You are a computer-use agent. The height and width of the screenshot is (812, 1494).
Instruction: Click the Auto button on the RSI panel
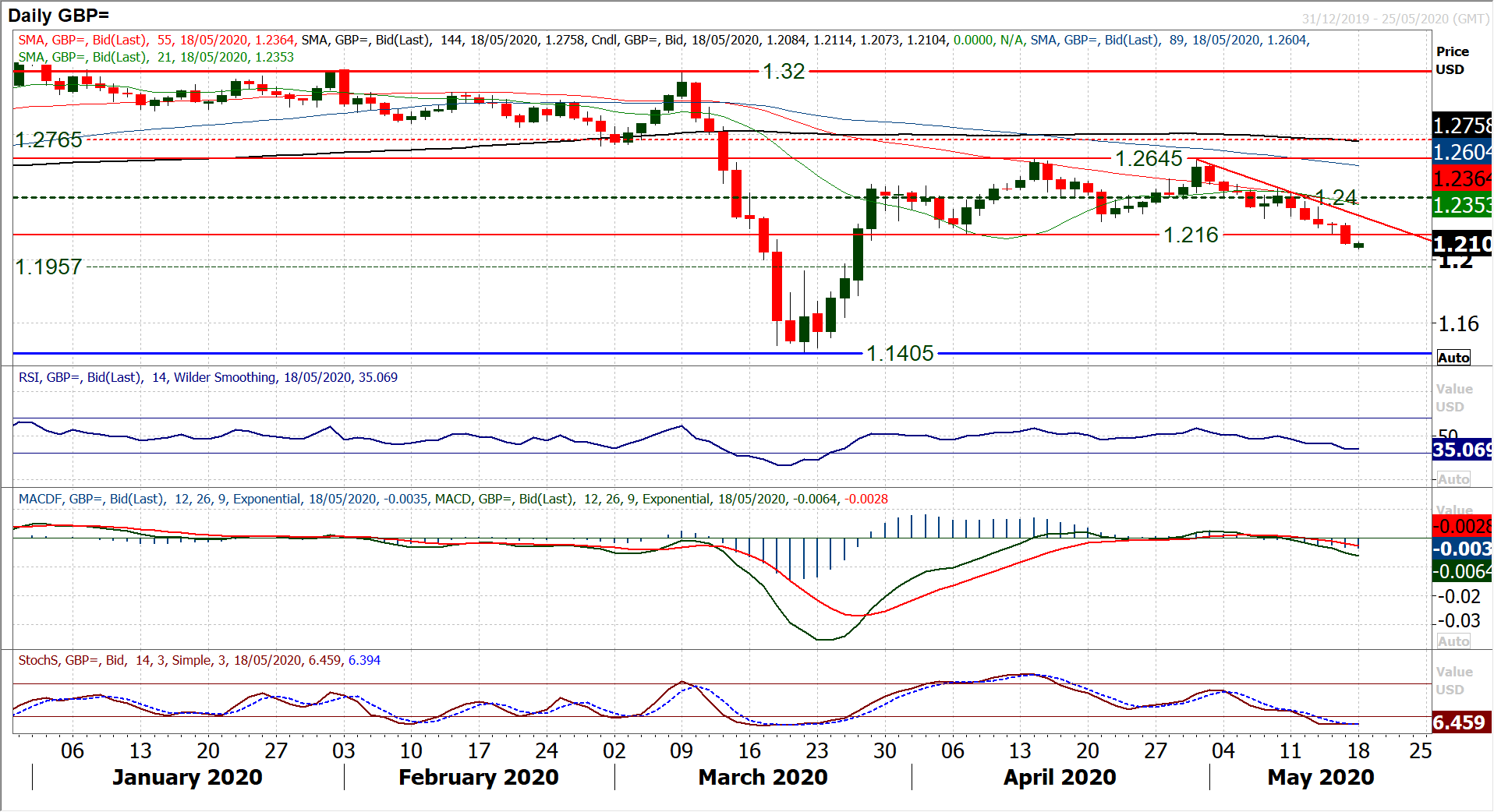[1453, 479]
